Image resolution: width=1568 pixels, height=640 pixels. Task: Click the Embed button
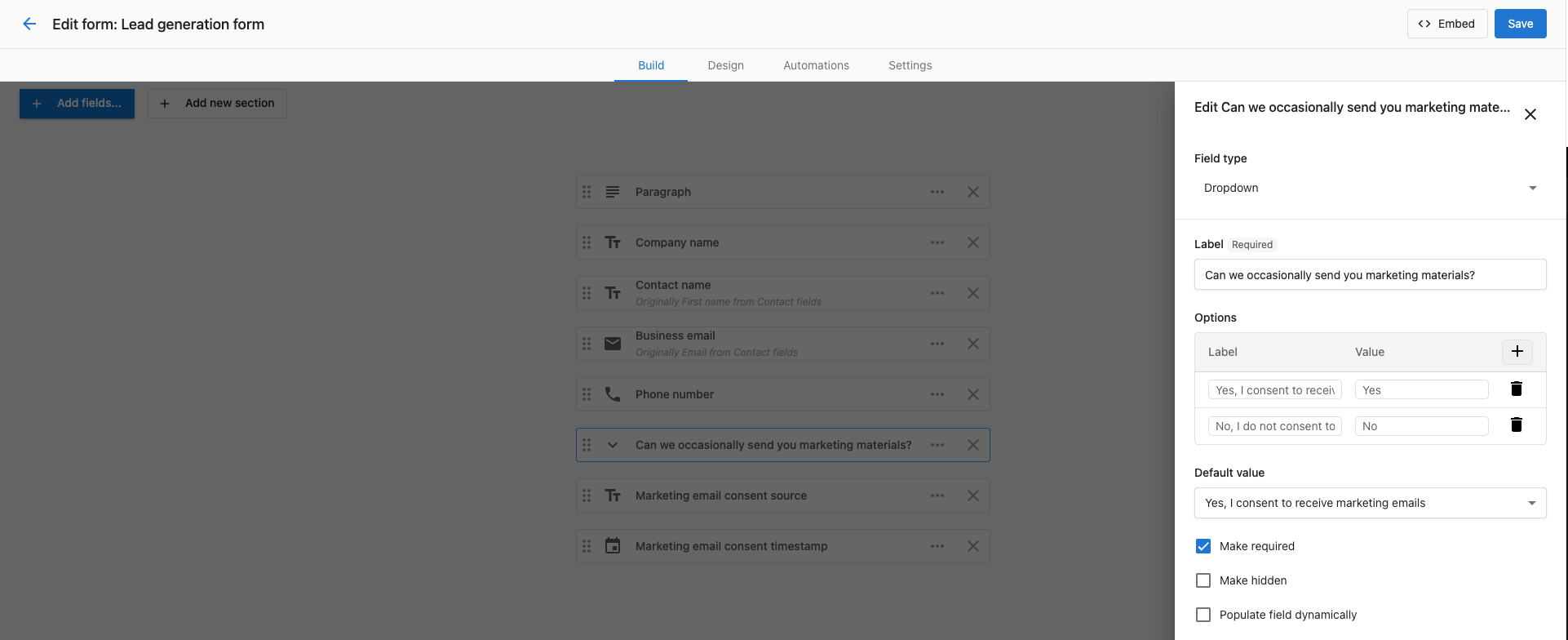[1447, 24]
